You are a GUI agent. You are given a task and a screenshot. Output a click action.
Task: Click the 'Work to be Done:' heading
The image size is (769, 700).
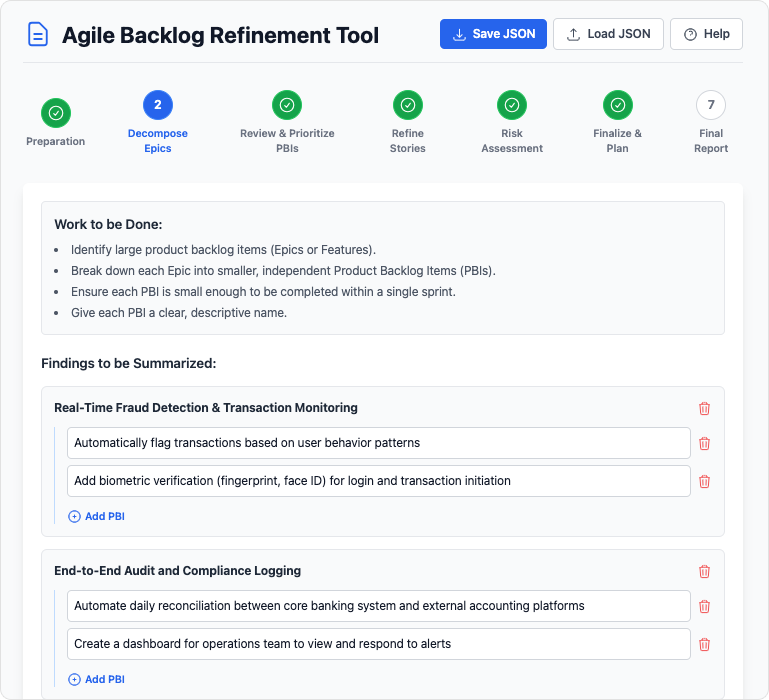tap(108, 224)
